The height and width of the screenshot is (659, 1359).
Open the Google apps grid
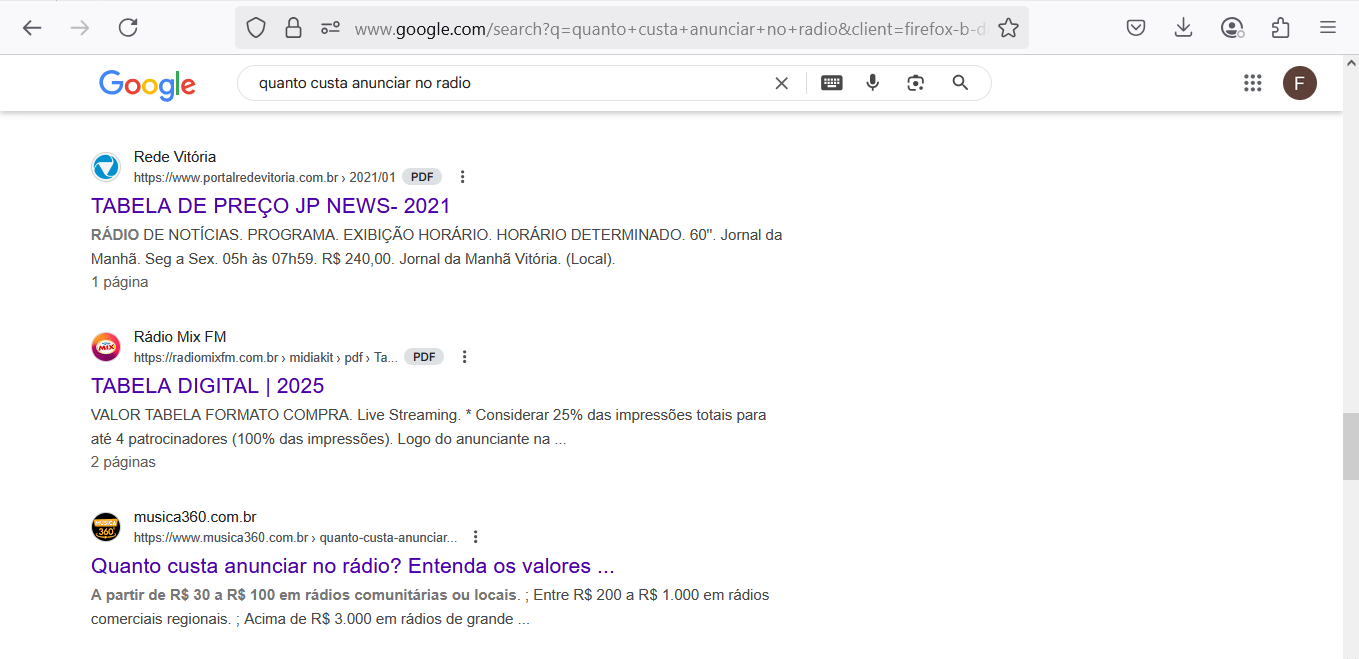pyautogui.click(x=1253, y=83)
